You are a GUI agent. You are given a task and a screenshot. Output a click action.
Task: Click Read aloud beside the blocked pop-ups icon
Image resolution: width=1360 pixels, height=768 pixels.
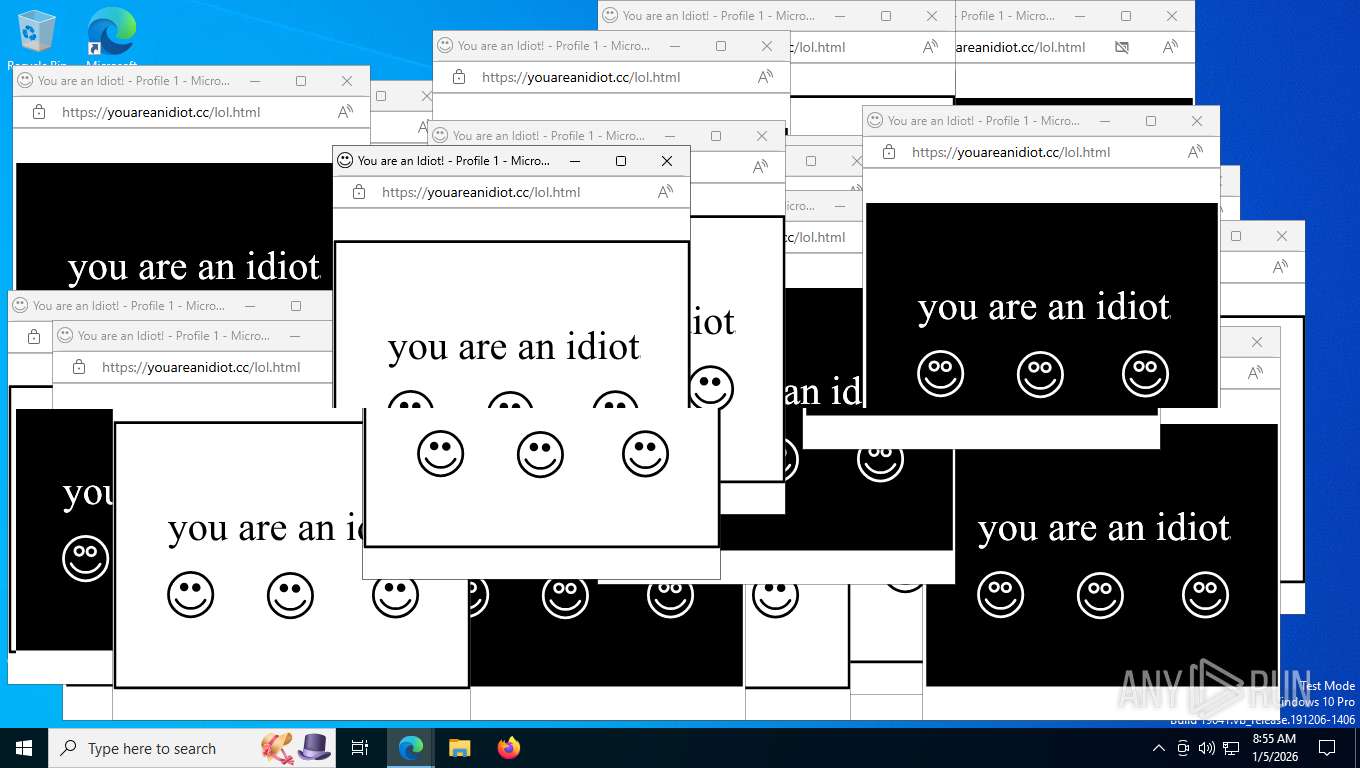(1171, 47)
